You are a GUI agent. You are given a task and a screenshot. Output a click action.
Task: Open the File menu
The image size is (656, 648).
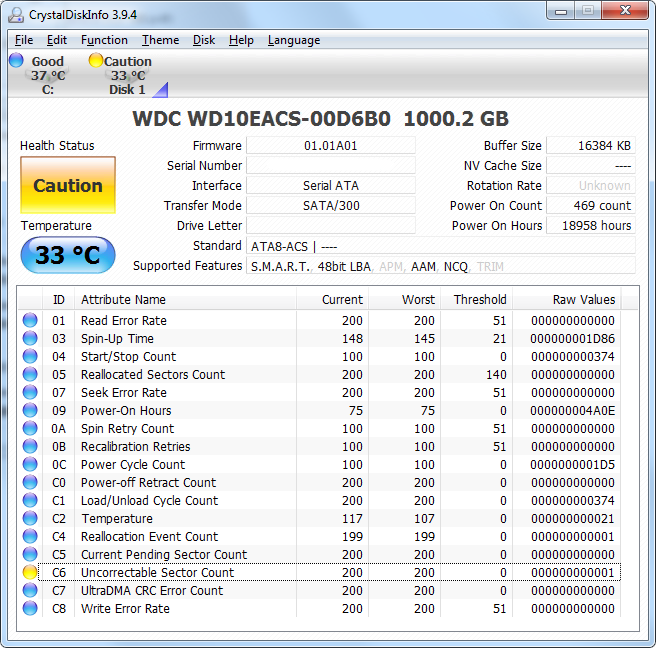click(x=24, y=40)
